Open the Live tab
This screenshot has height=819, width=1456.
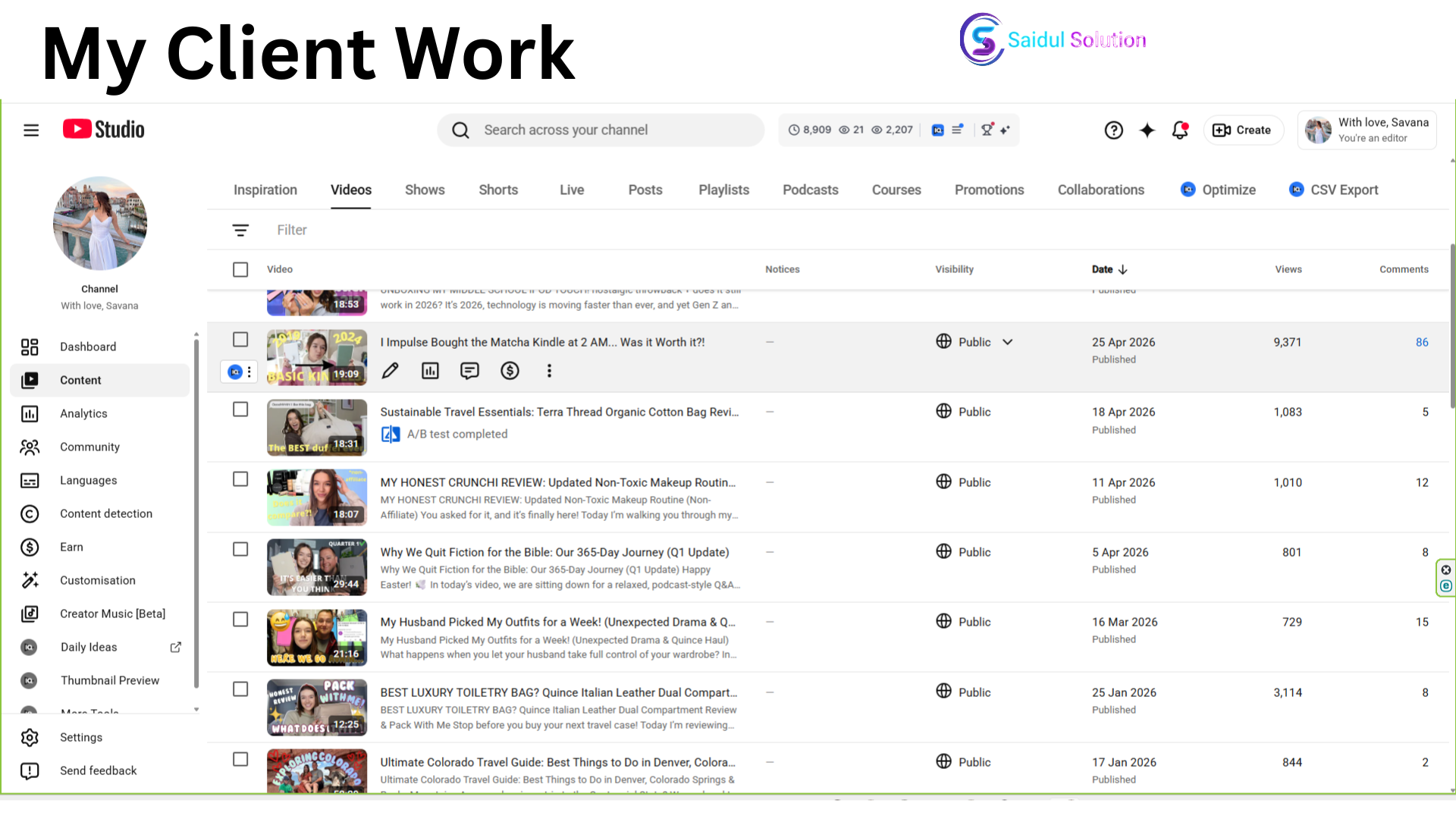point(572,190)
